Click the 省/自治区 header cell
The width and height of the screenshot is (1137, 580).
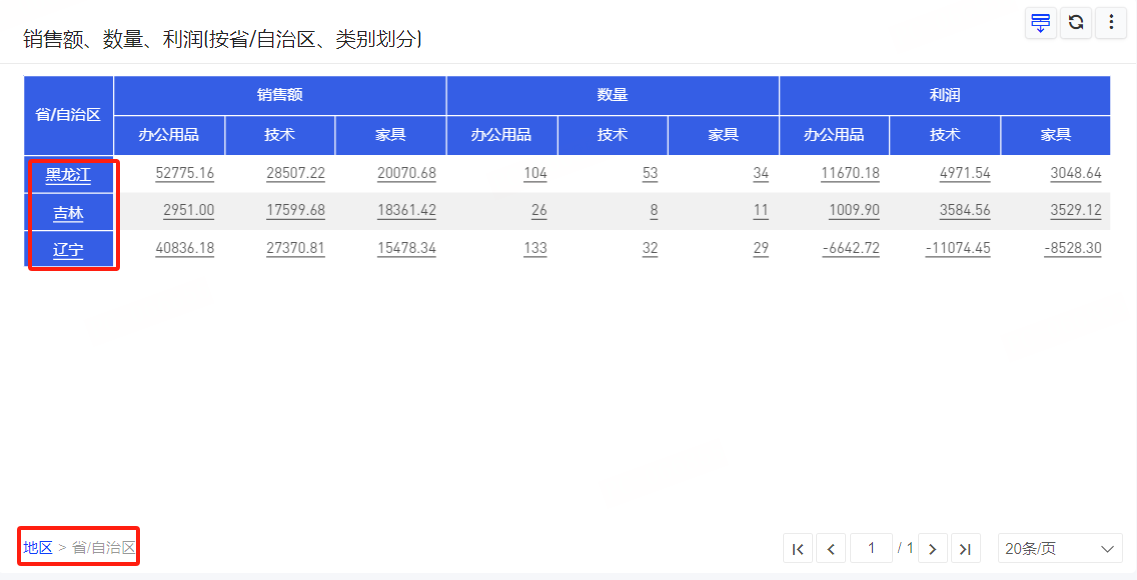click(68, 115)
